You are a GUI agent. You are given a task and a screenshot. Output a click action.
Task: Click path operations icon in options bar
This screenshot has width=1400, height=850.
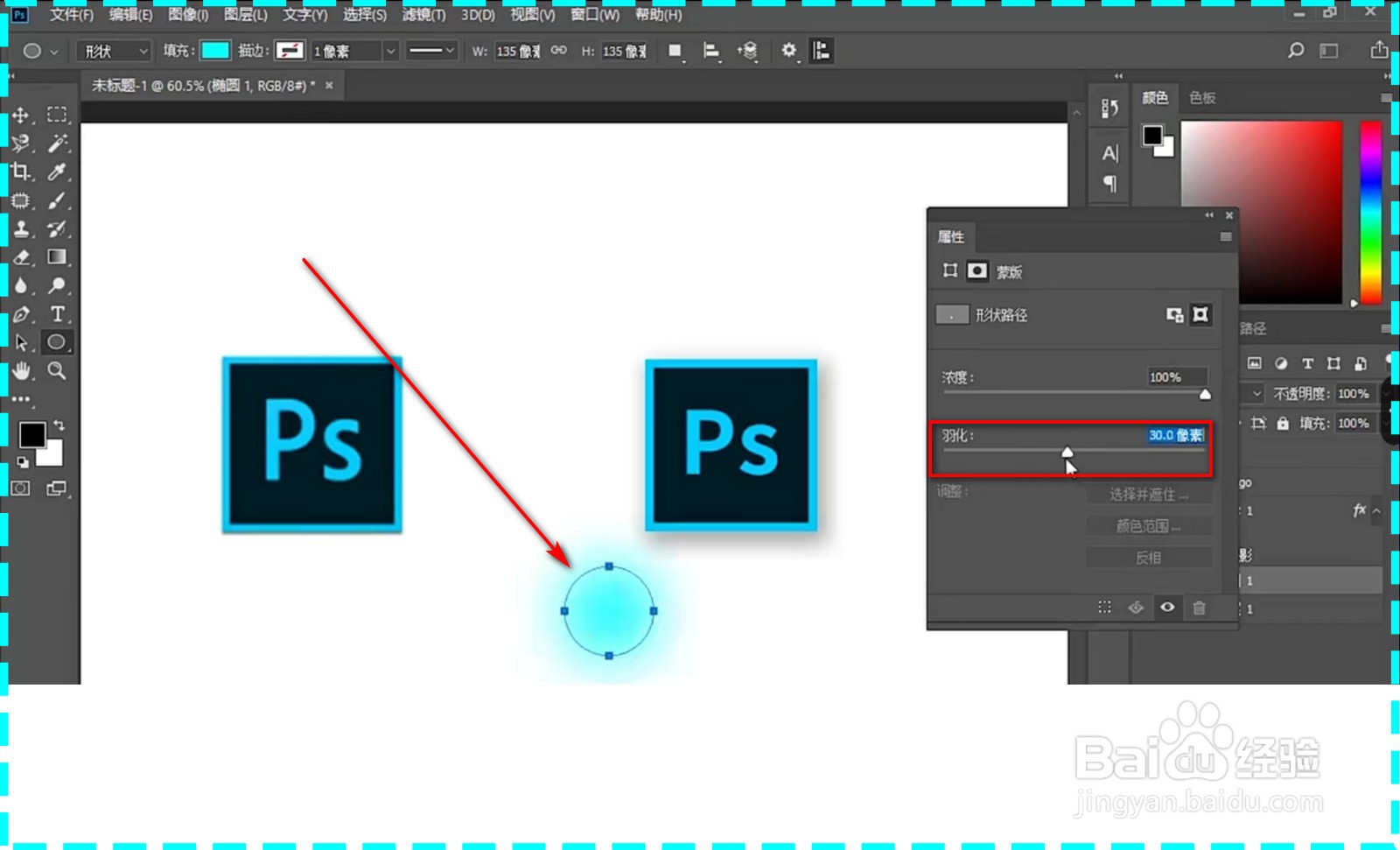(675, 51)
